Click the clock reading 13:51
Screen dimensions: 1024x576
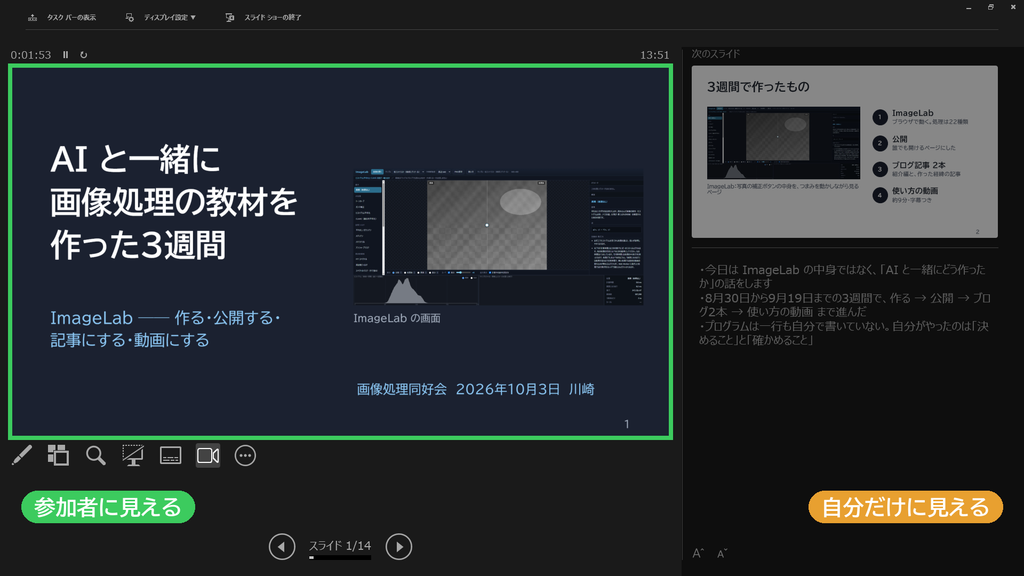(x=654, y=55)
